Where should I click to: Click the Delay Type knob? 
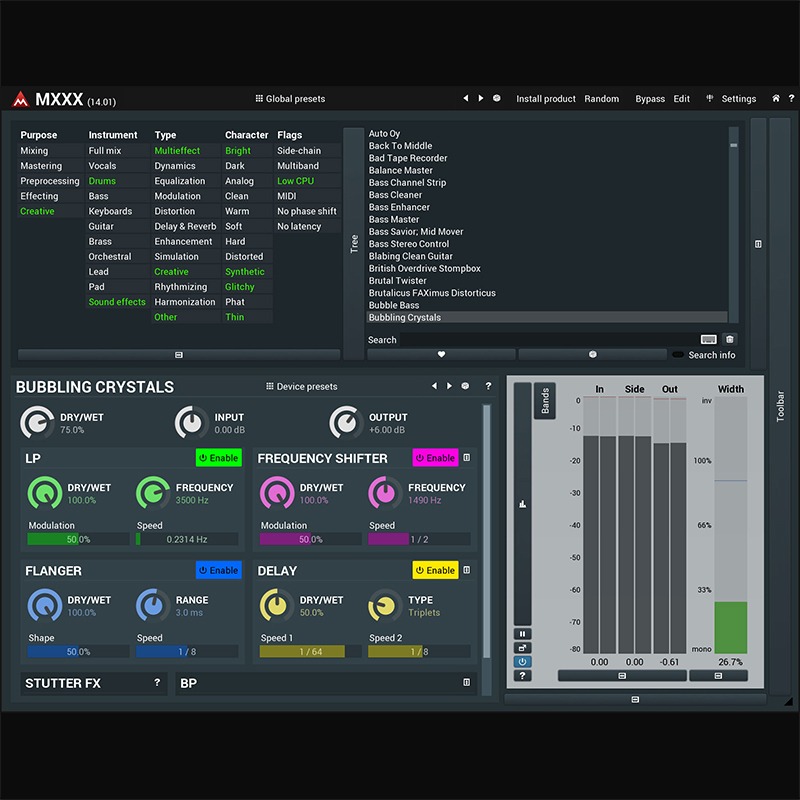385,606
